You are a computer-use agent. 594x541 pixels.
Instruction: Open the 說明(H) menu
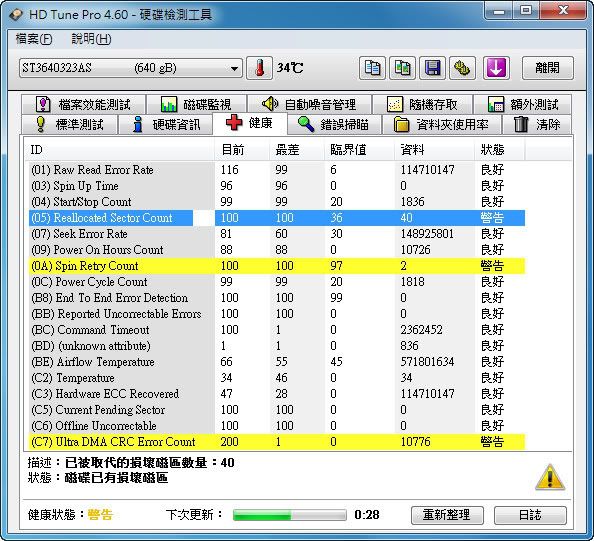[91, 39]
